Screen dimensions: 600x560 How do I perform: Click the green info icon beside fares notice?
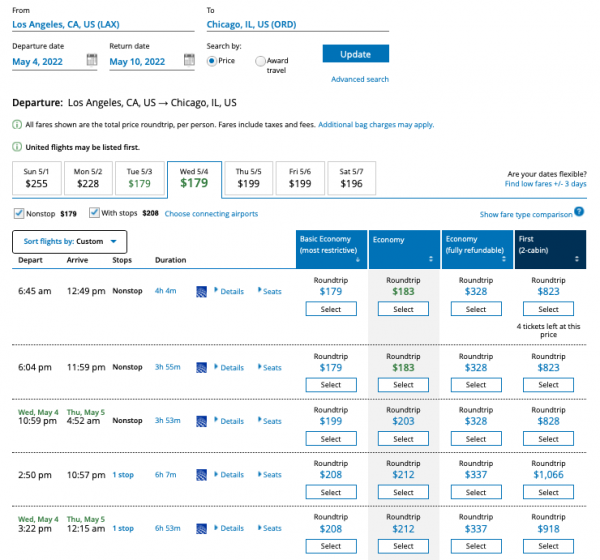16,125
